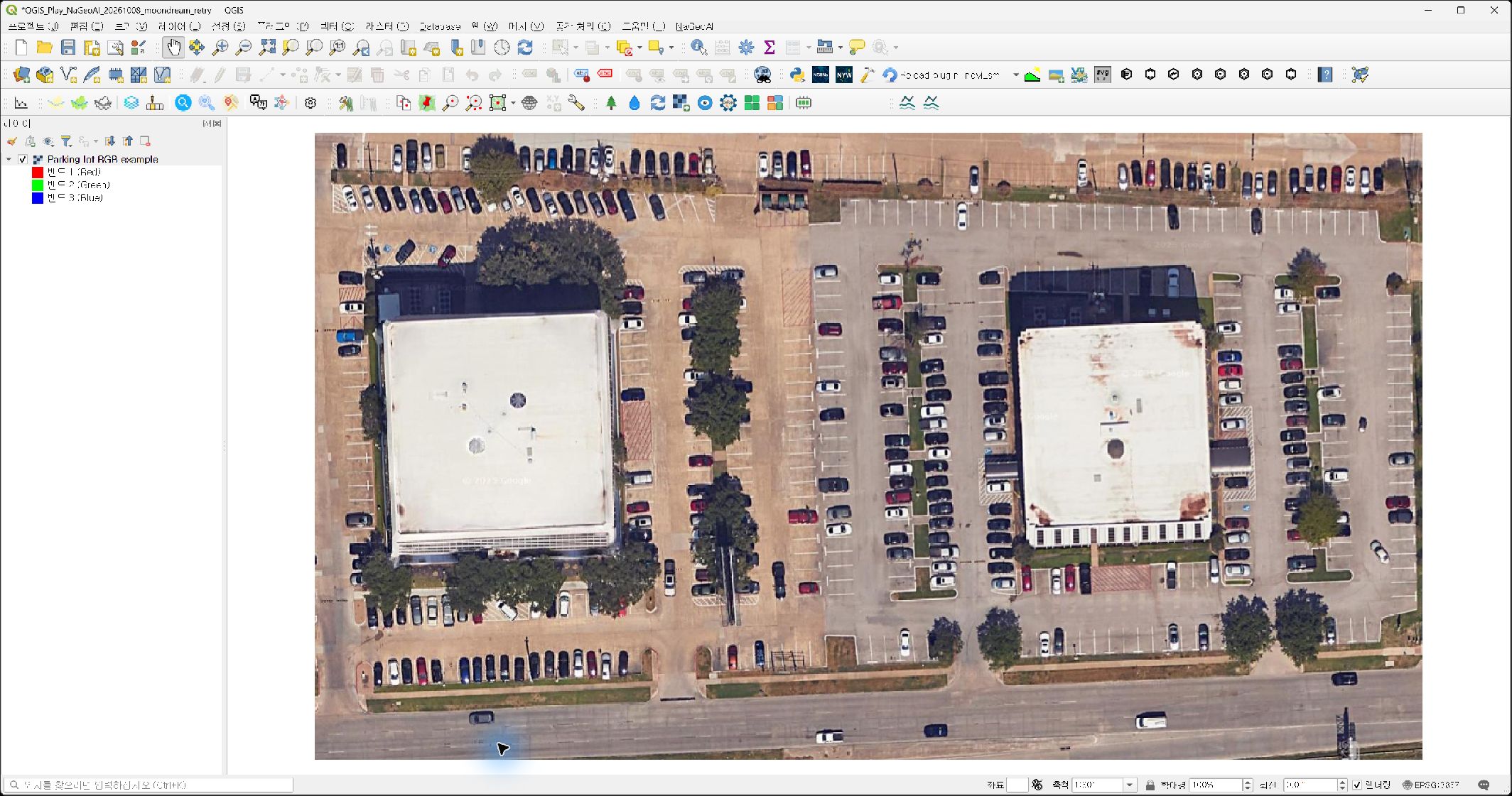Open the Temporal Controller clock icon

(x=502, y=48)
